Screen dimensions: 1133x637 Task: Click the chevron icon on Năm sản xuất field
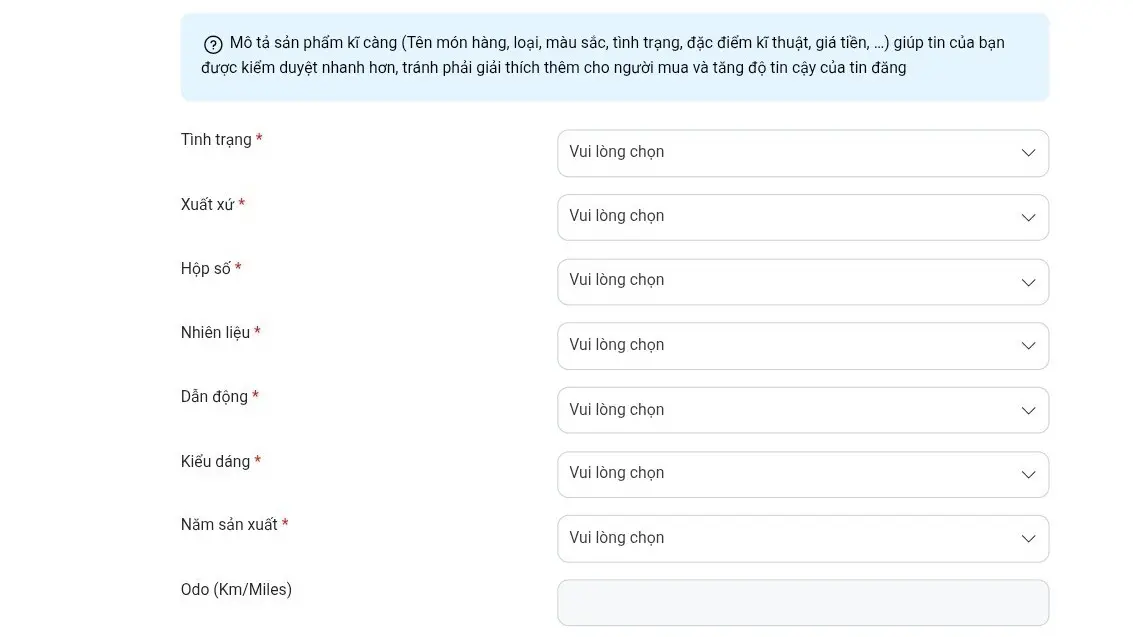click(x=1028, y=538)
